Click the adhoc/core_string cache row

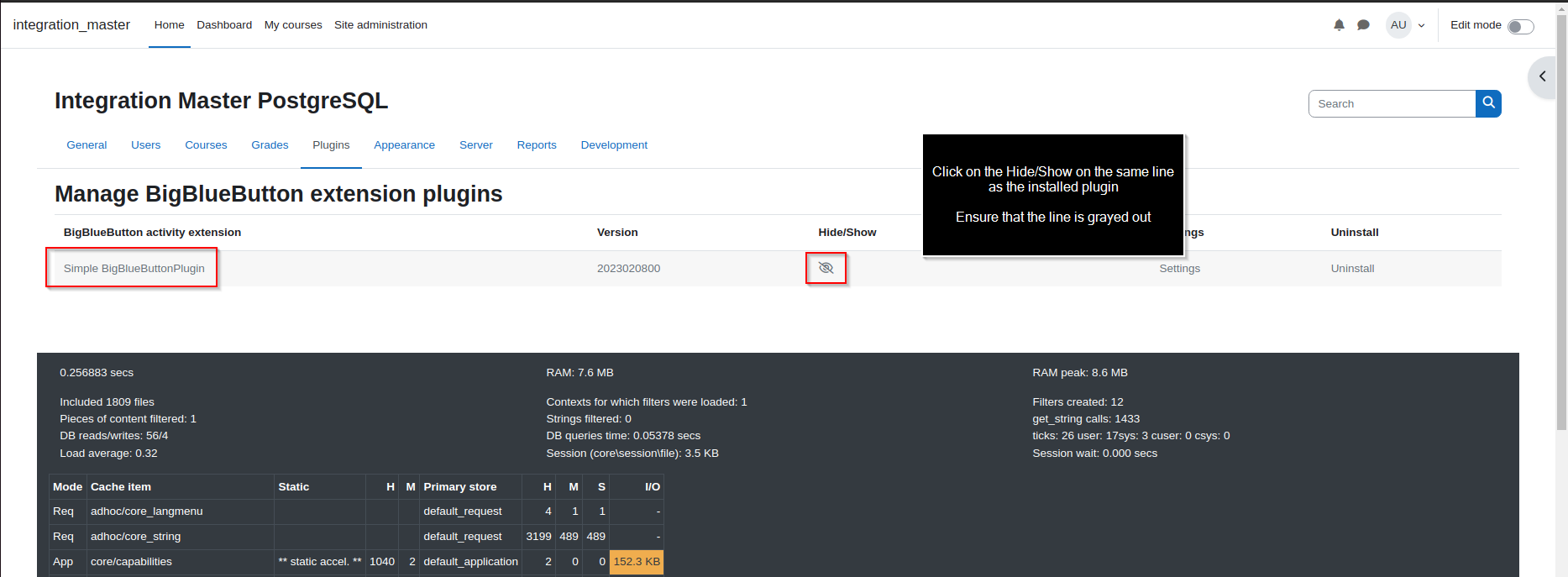coord(356,537)
